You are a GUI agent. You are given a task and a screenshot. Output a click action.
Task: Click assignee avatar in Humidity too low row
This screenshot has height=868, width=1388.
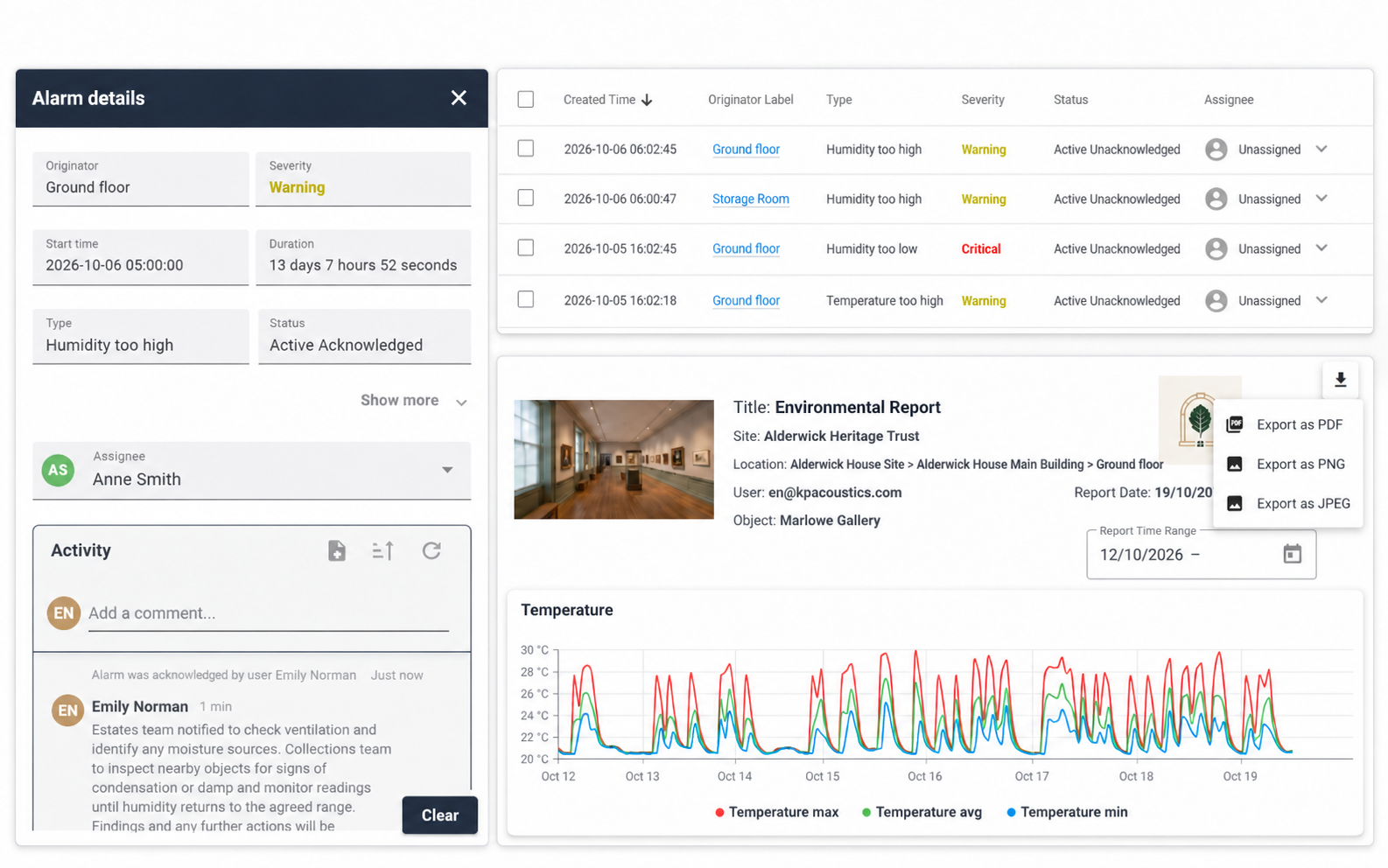(1216, 249)
